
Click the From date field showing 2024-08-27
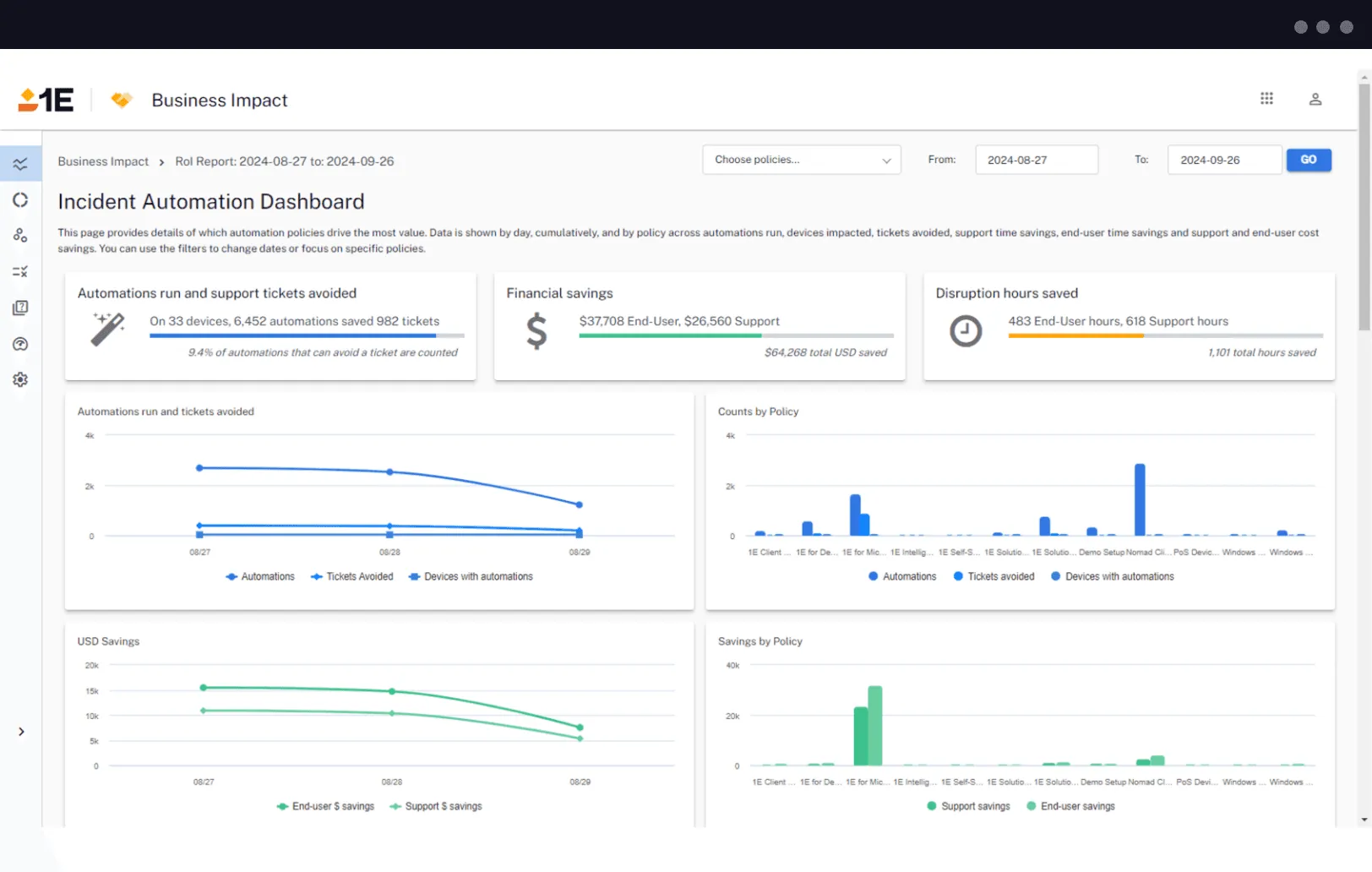point(1037,159)
